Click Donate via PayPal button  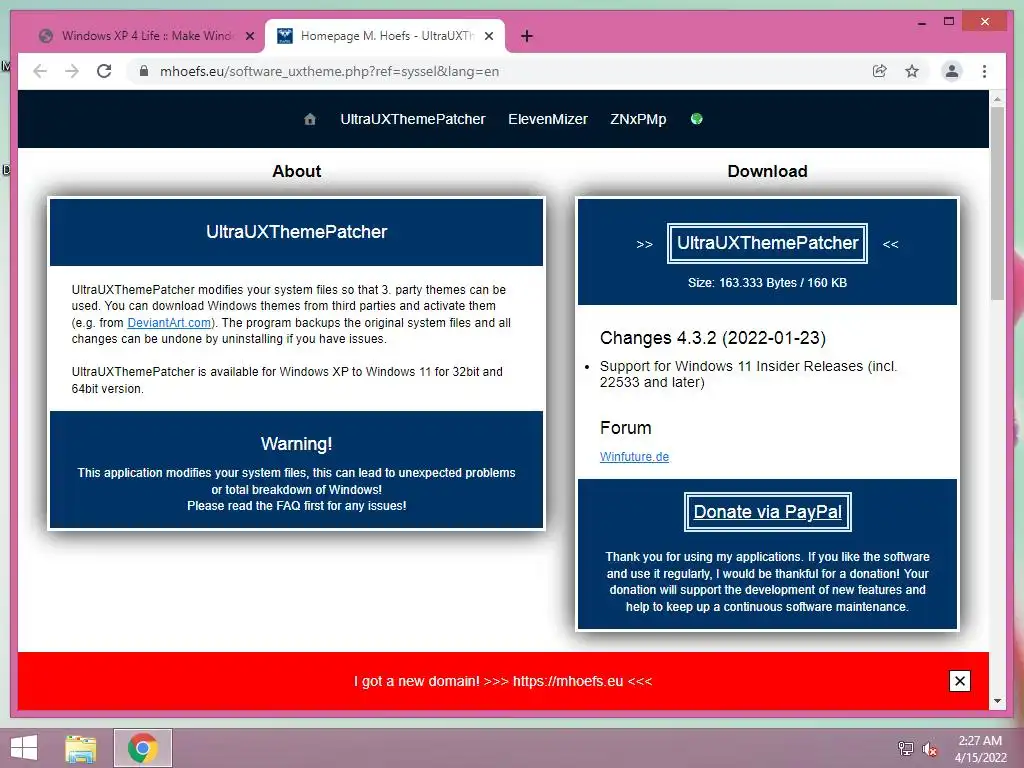[x=767, y=512]
